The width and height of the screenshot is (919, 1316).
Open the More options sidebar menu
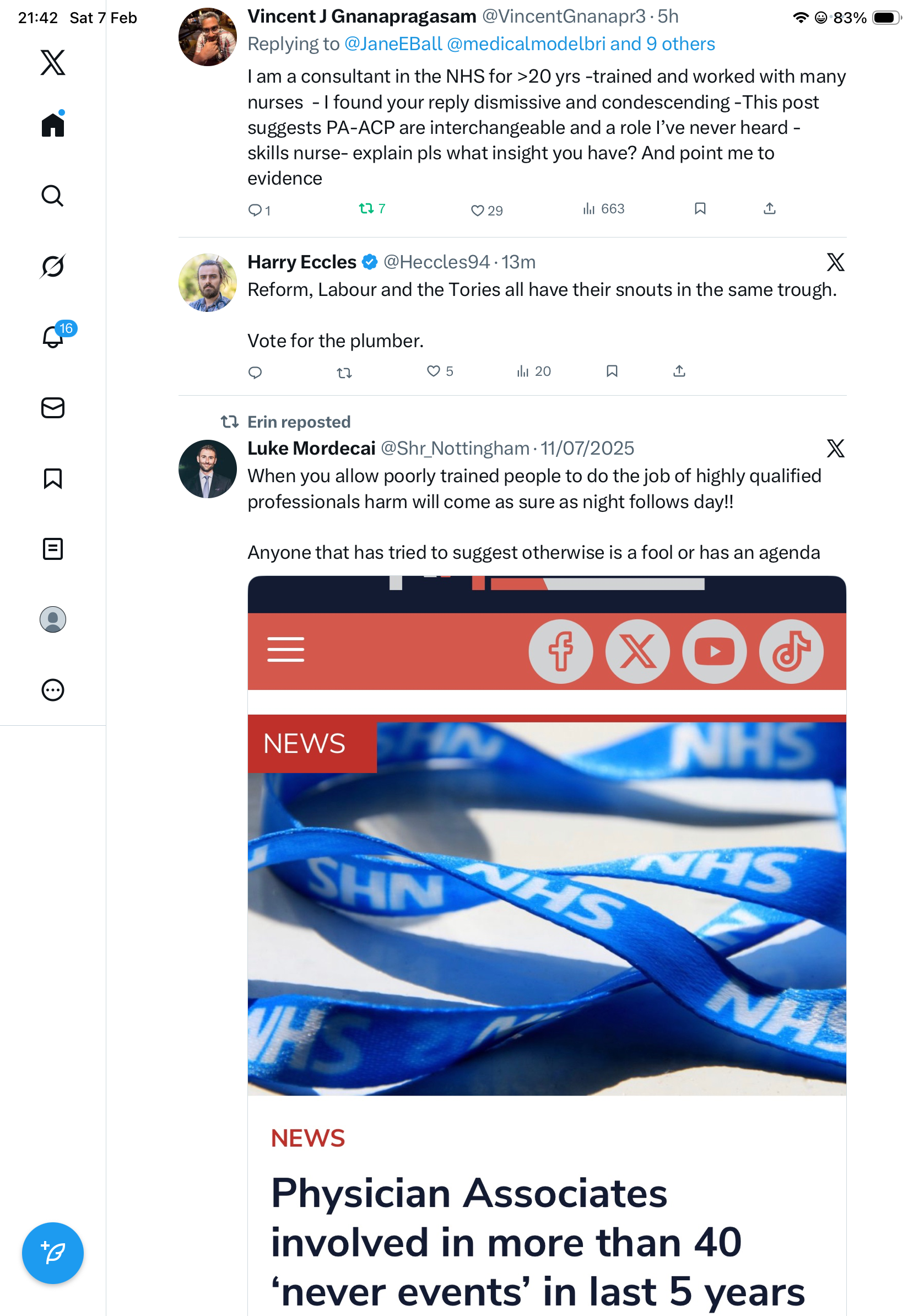pyautogui.click(x=53, y=690)
